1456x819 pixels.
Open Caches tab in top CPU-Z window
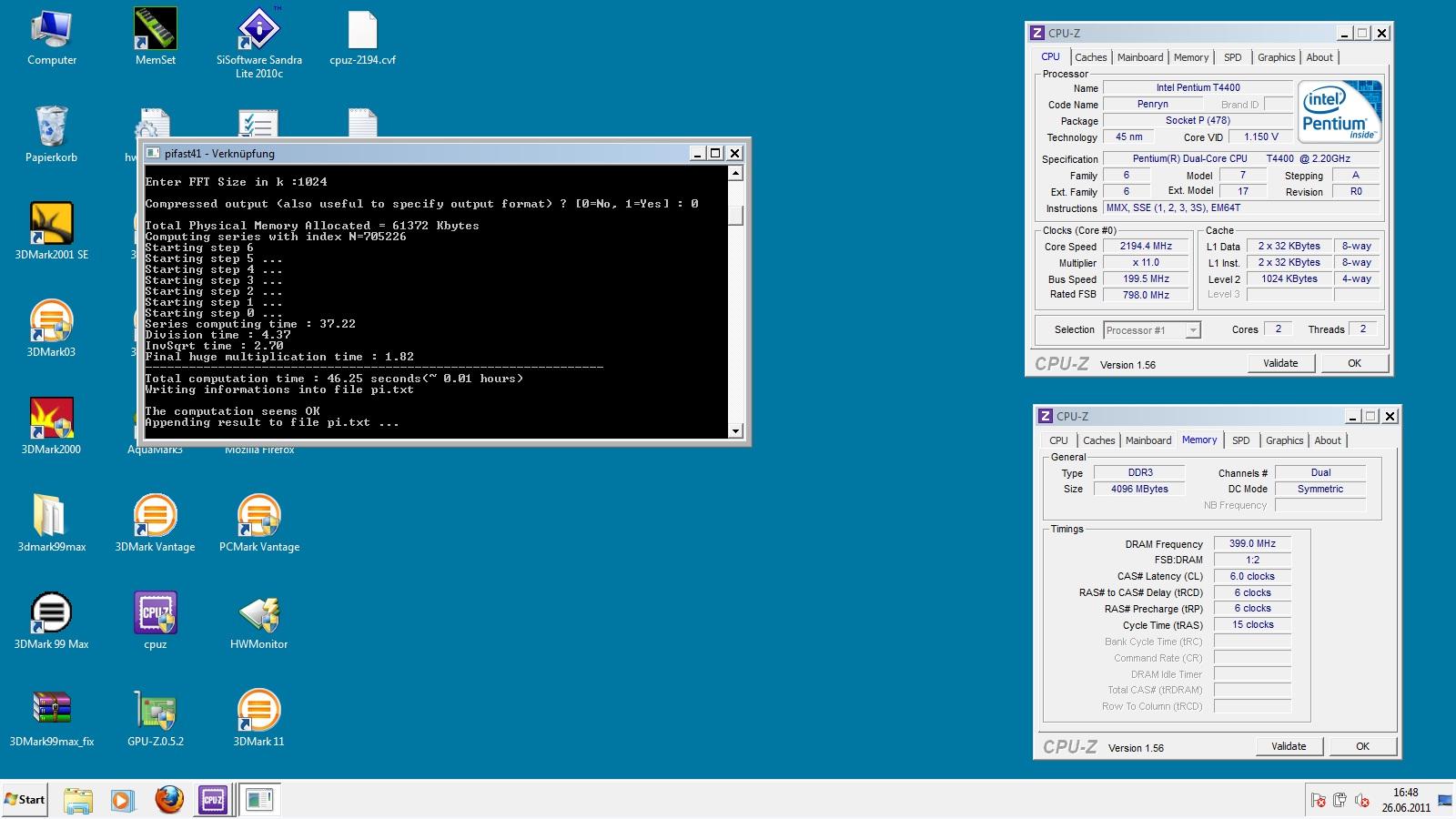pyautogui.click(x=1090, y=57)
